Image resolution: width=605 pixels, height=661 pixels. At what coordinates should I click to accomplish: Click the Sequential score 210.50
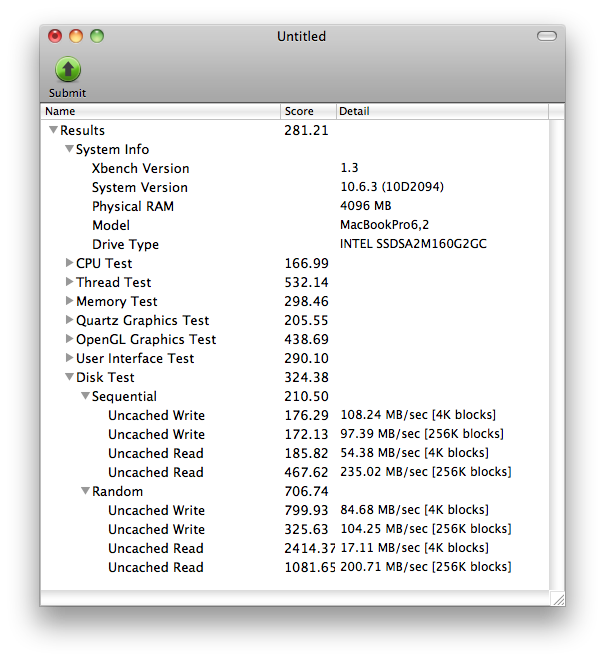pyautogui.click(x=306, y=396)
